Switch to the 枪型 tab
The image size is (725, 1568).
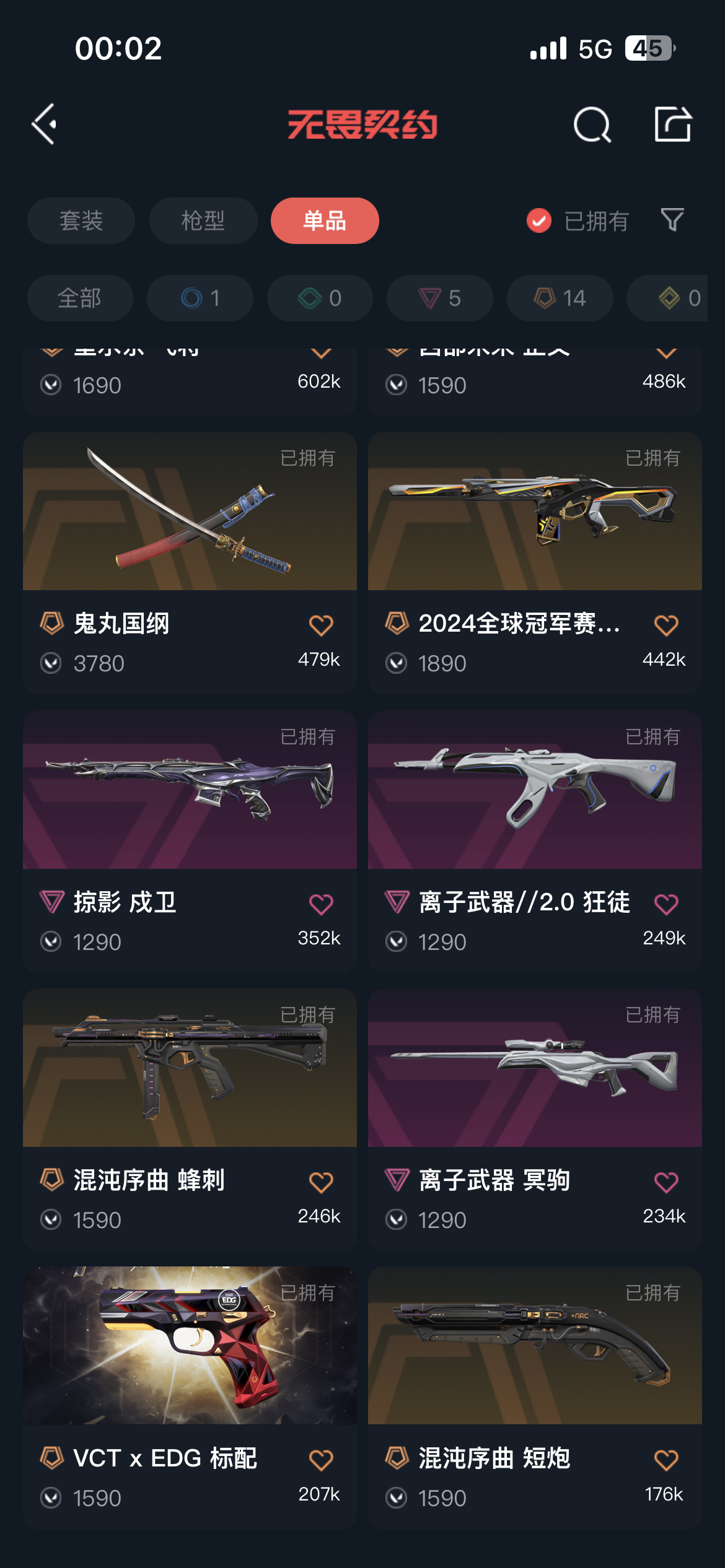click(x=203, y=220)
